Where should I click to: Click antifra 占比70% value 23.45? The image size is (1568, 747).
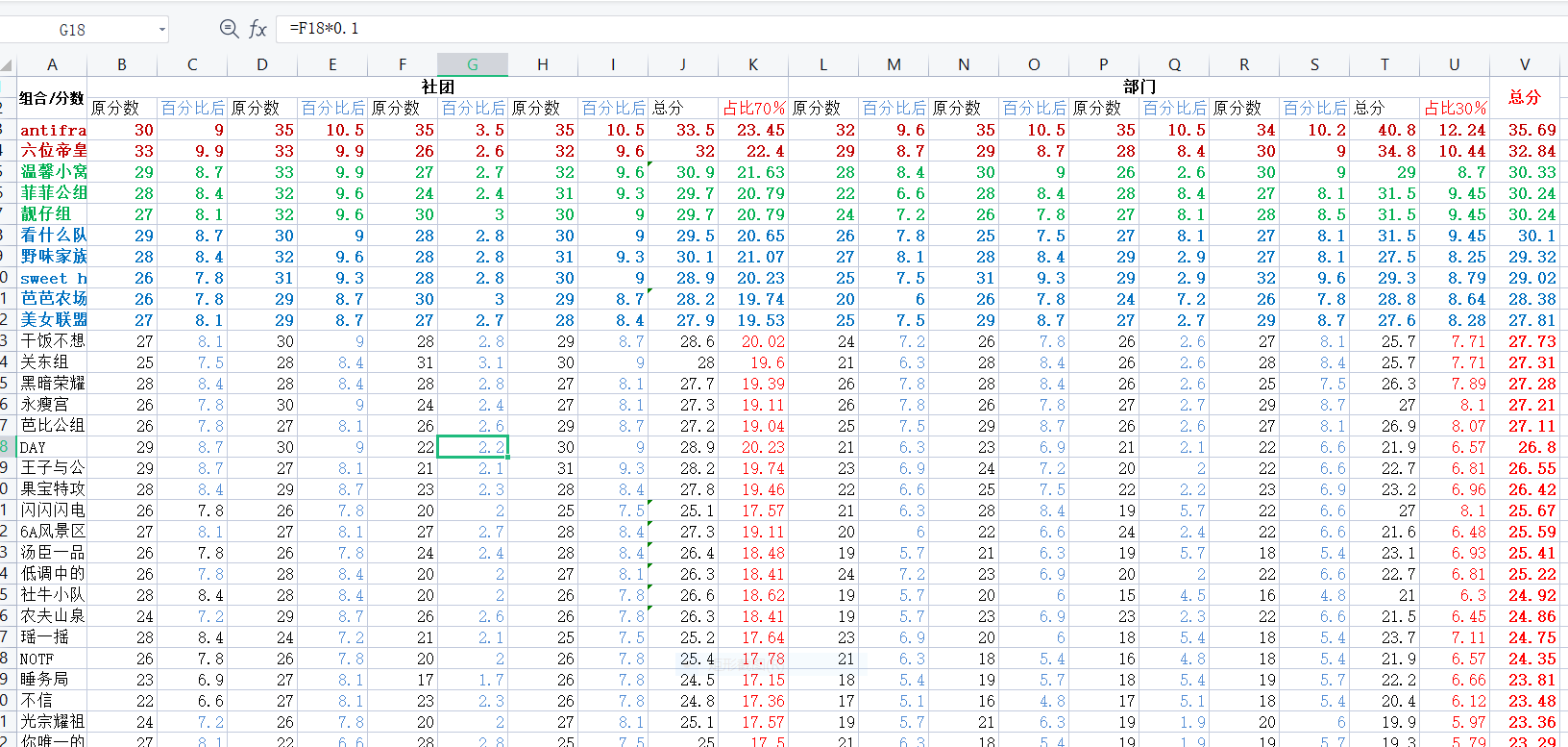pyautogui.click(x=753, y=130)
